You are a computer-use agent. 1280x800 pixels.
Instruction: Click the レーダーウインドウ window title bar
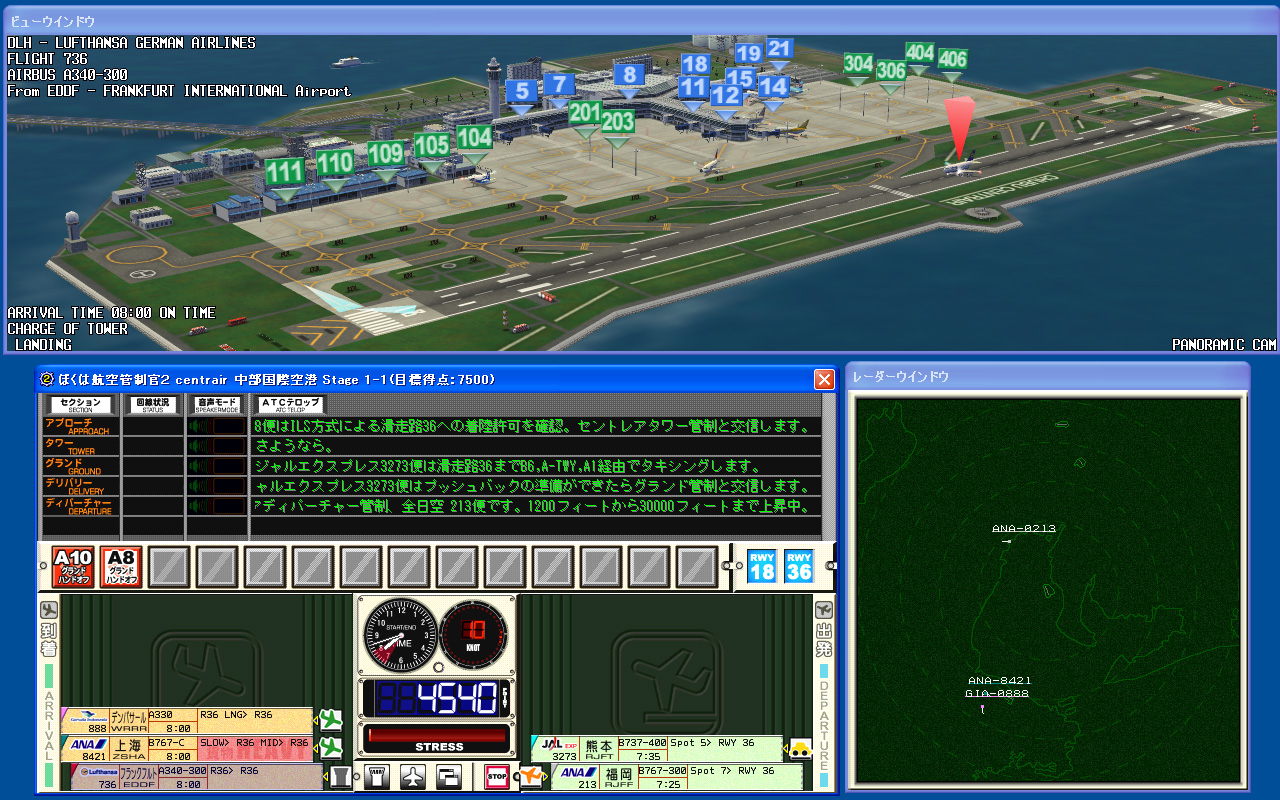coord(1047,376)
